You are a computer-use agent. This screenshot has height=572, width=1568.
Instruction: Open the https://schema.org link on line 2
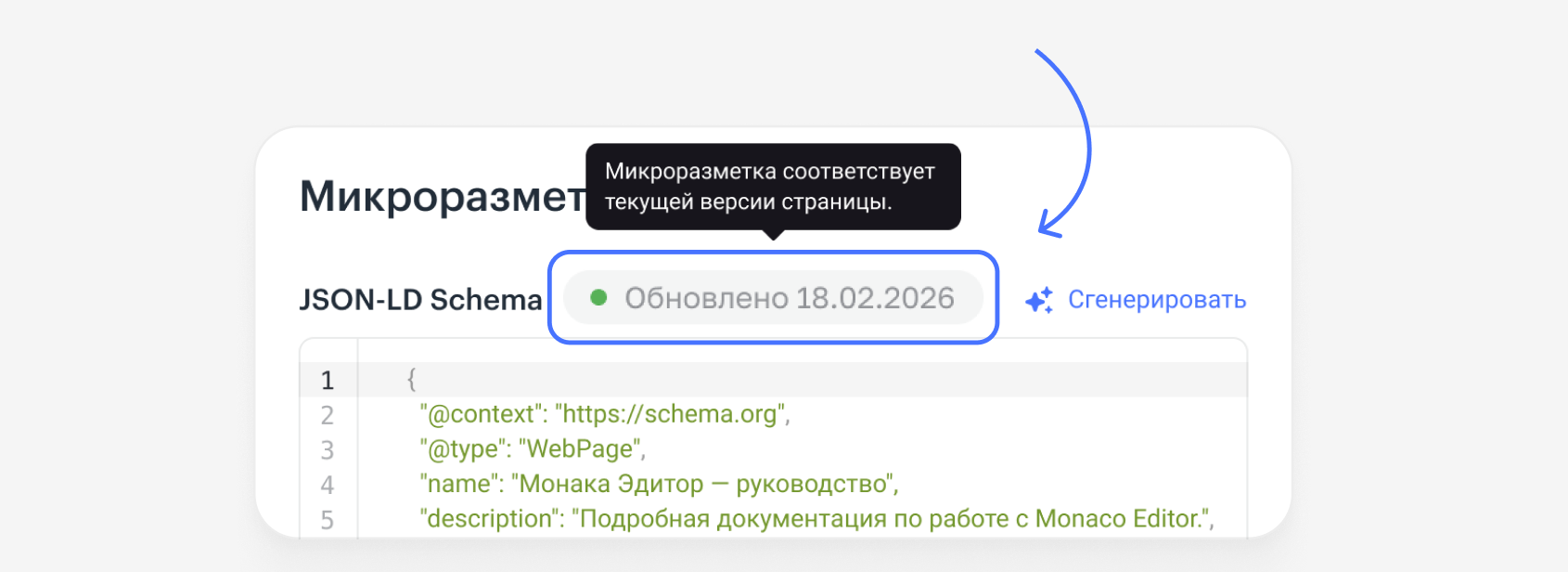(671, 414)
